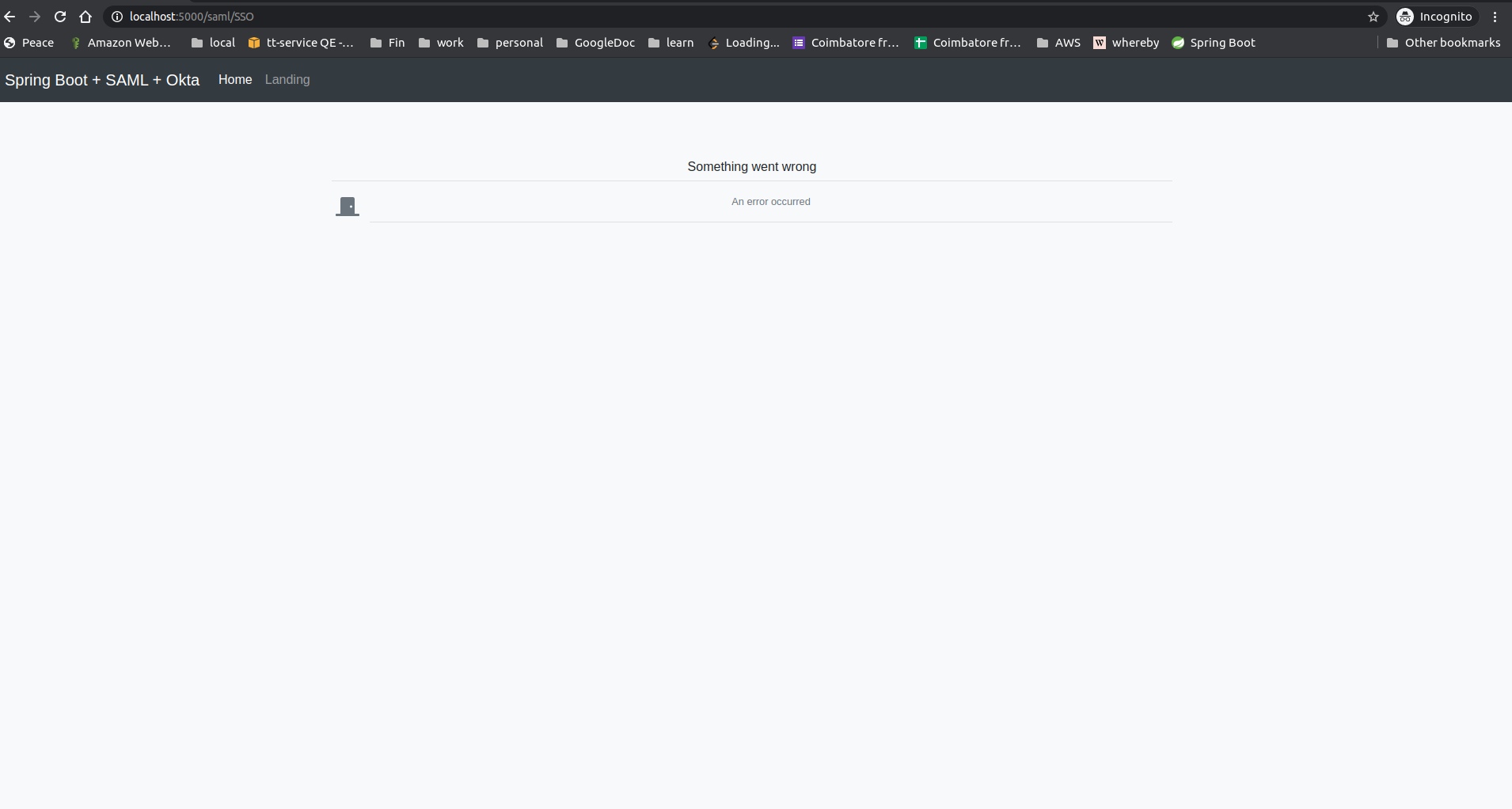This screenshot has width=1512, height=809.
Task: Open the Peace bookmark
Action: click(30, 43)
